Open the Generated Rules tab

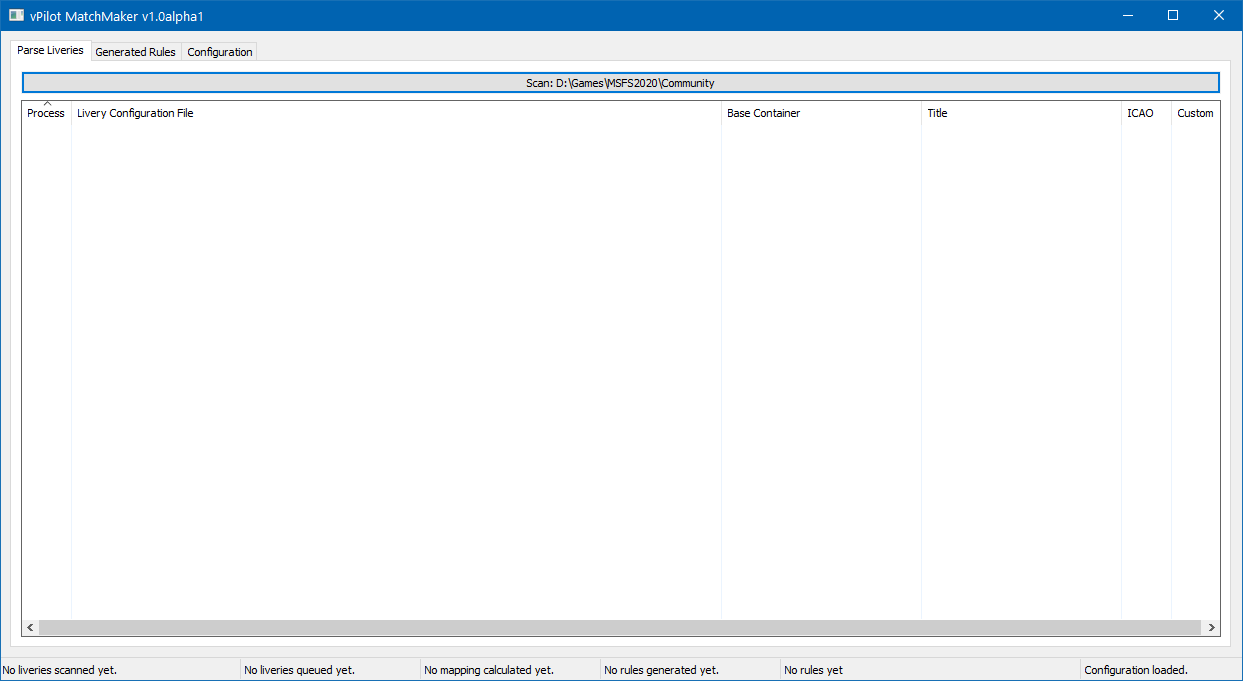coord(135,52)
